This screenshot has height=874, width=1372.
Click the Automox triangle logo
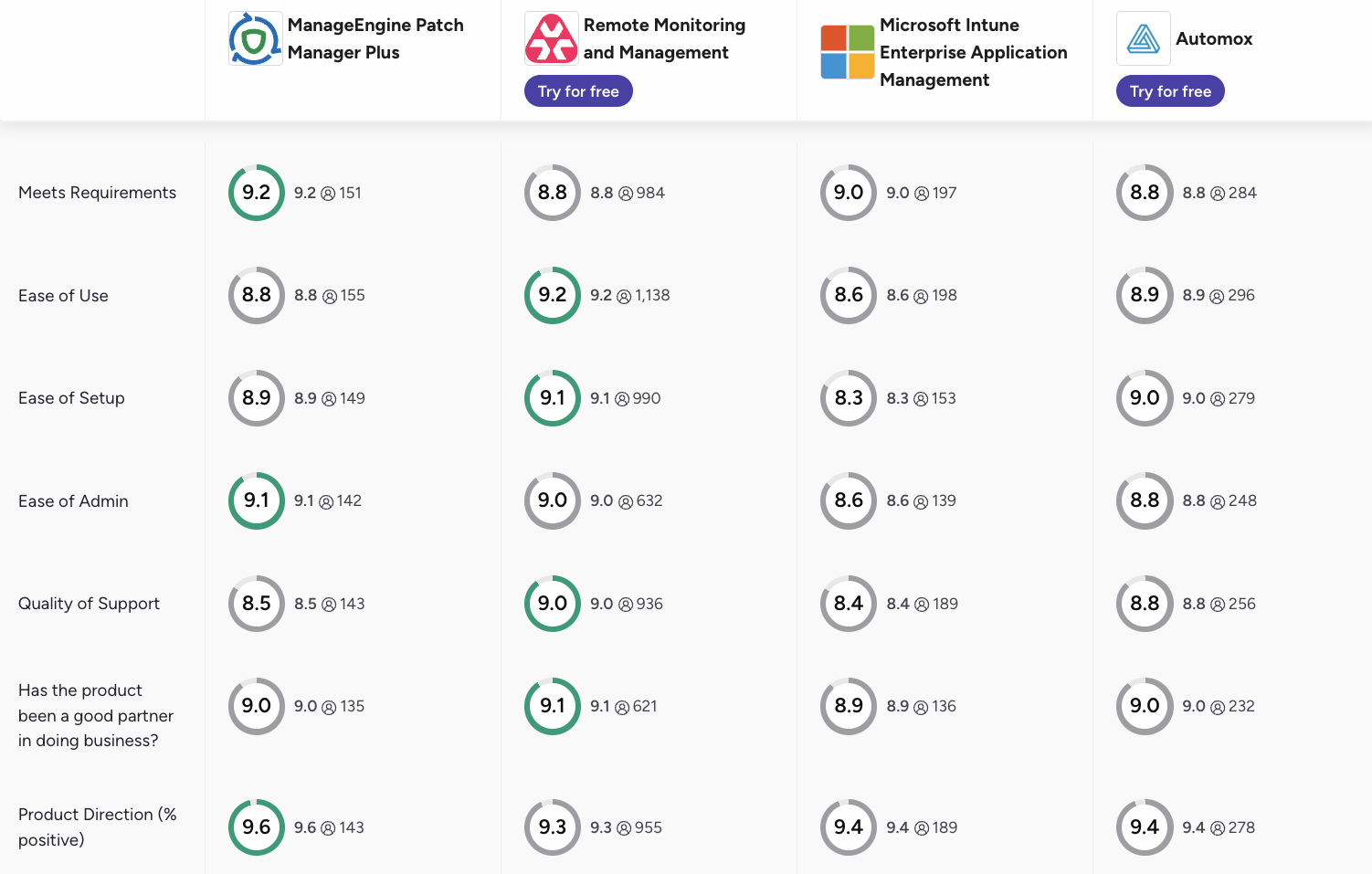1144,38
